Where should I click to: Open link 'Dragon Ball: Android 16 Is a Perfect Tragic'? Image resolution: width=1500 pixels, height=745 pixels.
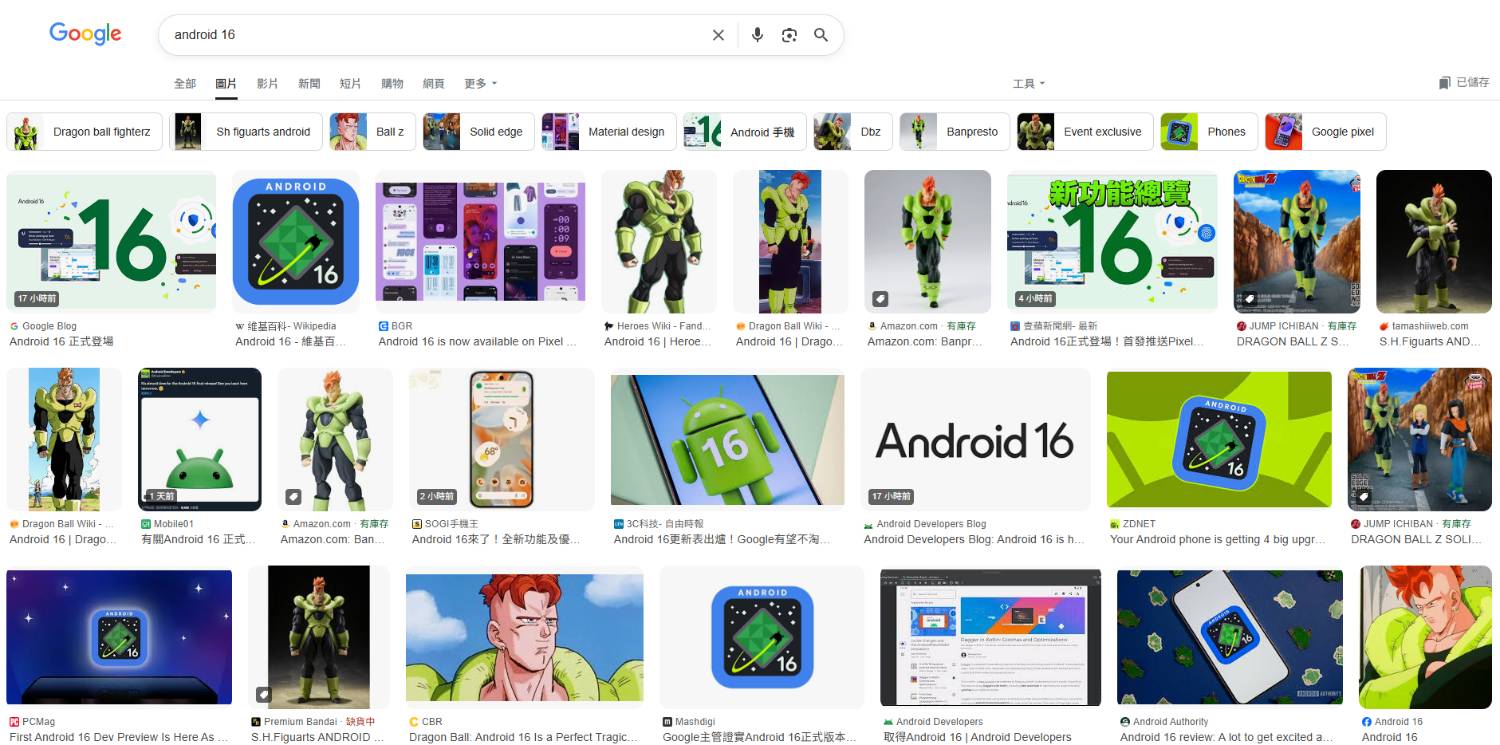pos(523,738)
